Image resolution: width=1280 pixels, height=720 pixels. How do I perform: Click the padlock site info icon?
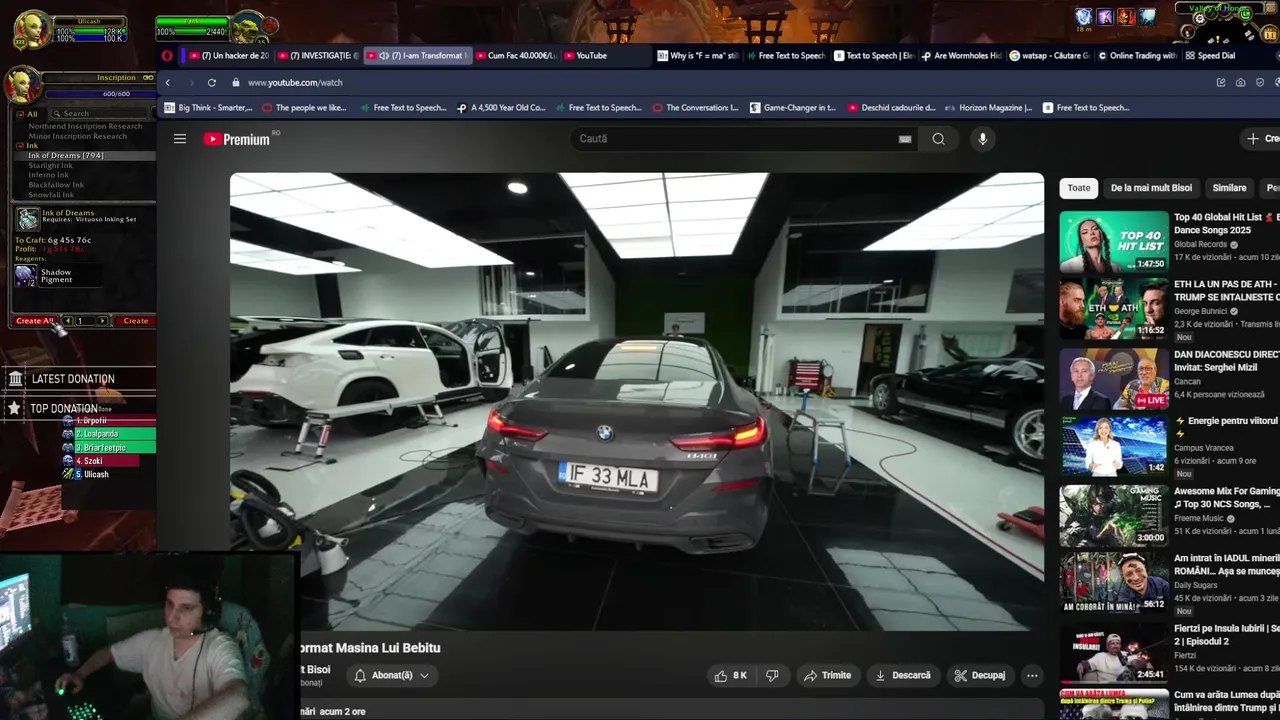click(x=236, y=83)
